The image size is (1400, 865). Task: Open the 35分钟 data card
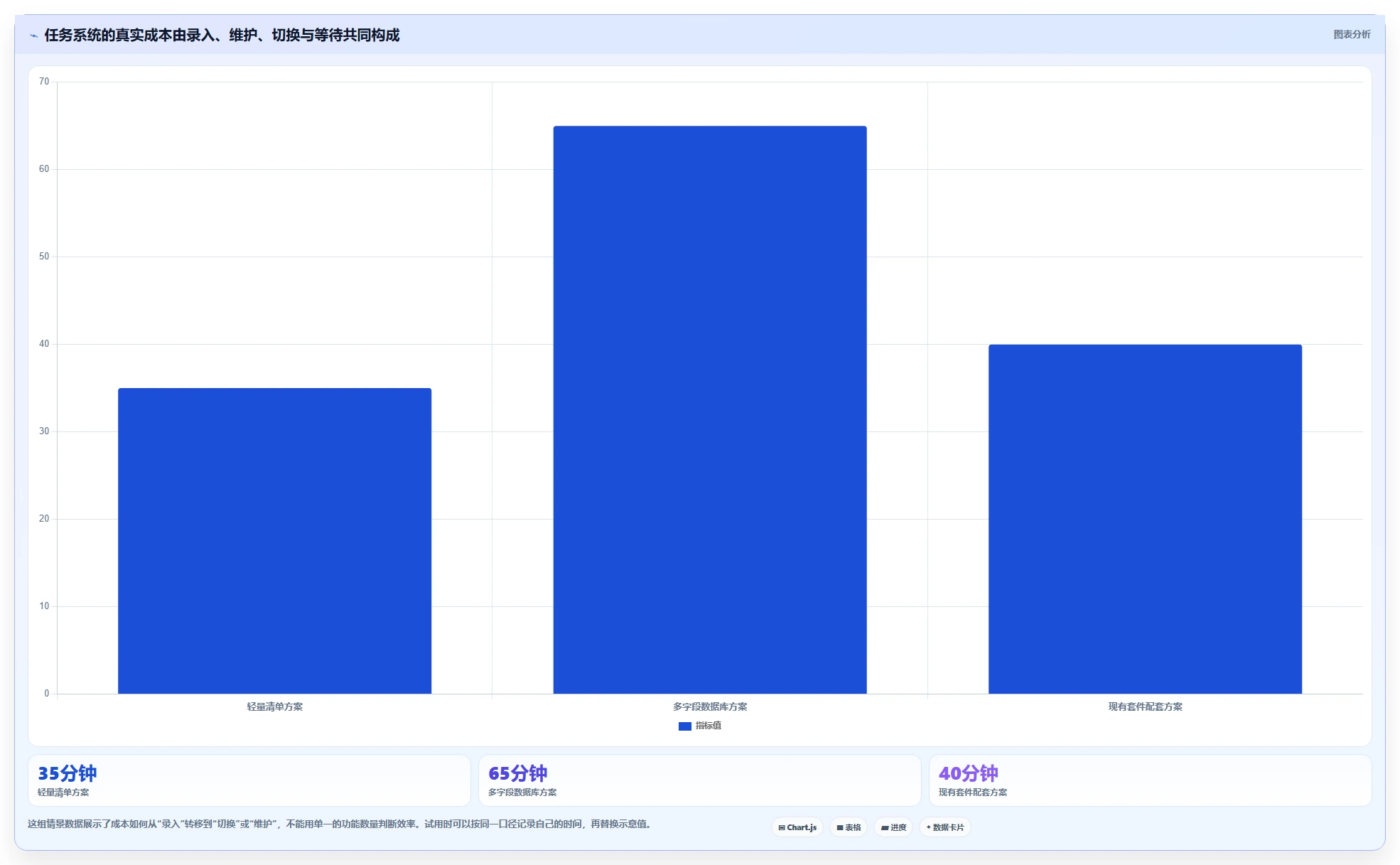coord(249,780)
